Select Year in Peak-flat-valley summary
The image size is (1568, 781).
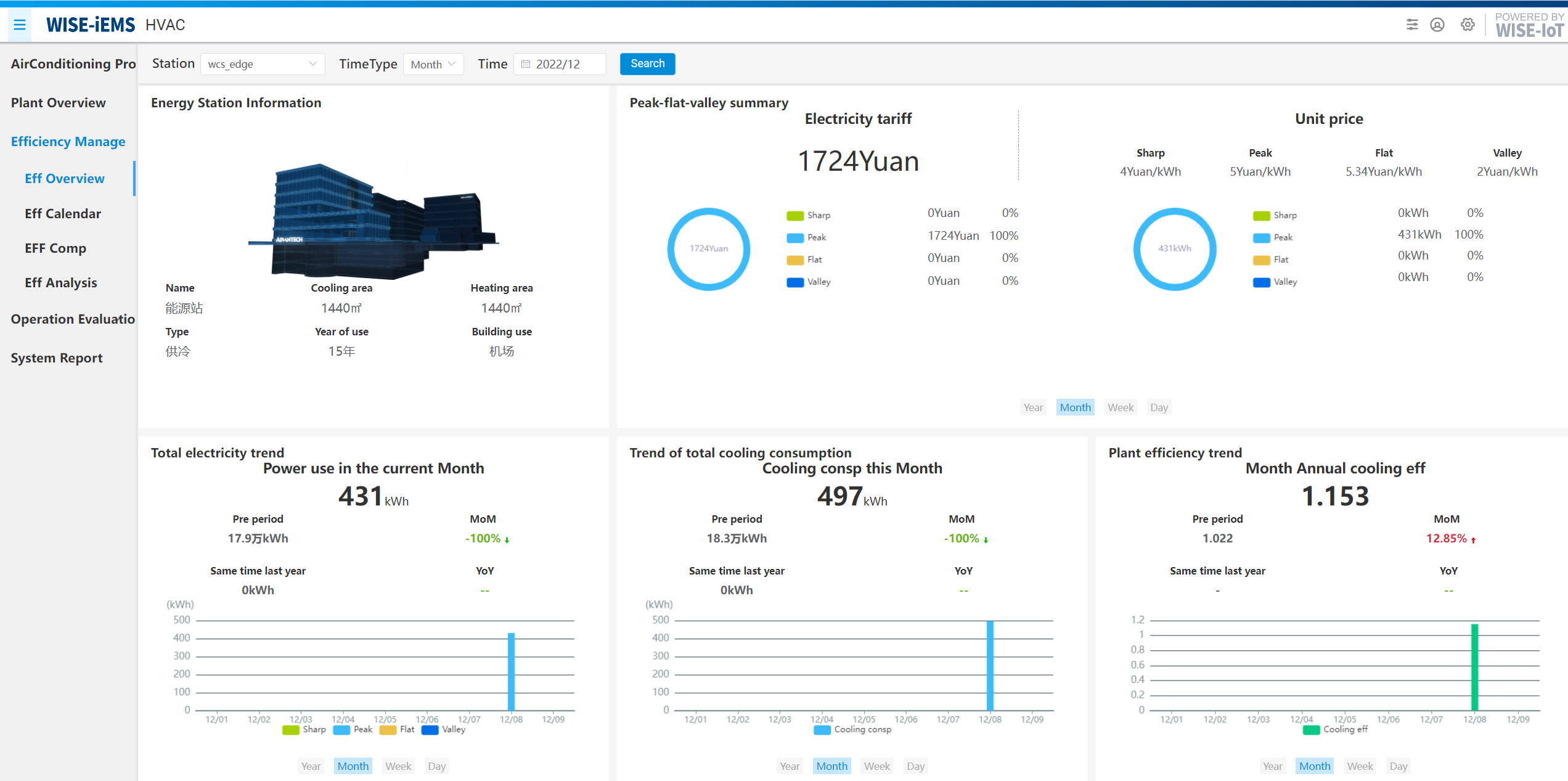pyautogui.click(x=1033, y=407)
